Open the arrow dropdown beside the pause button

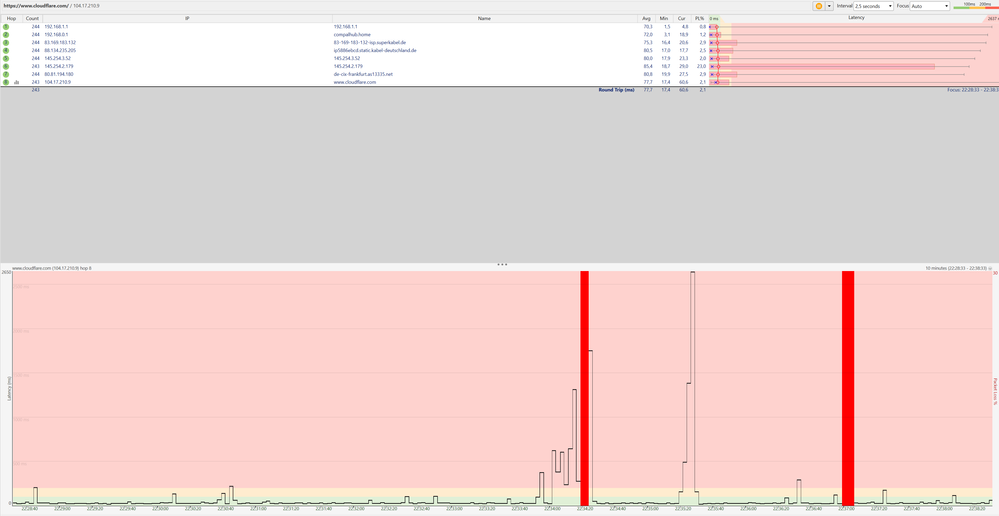[x=829, y=6]
